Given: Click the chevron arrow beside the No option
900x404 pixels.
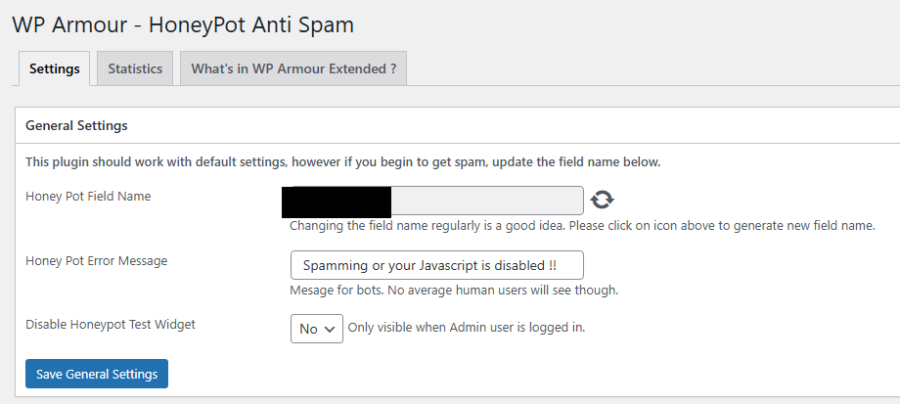Looking at the screenshot, I should tap(330, 329).
